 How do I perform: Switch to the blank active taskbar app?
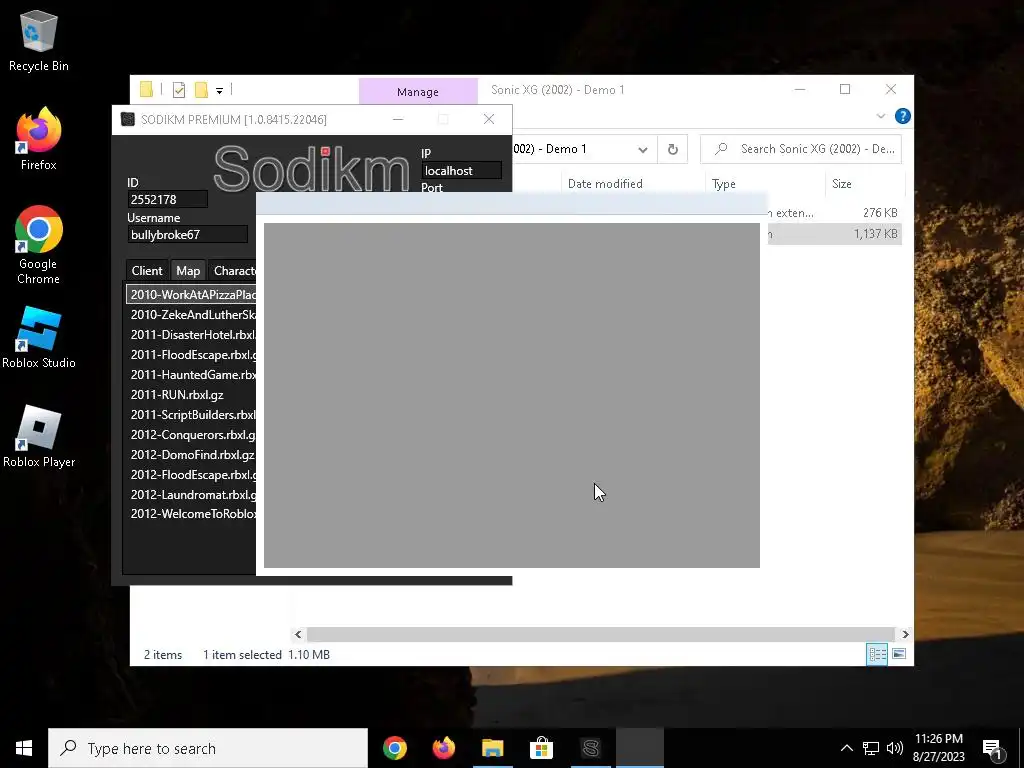[640, 748]
